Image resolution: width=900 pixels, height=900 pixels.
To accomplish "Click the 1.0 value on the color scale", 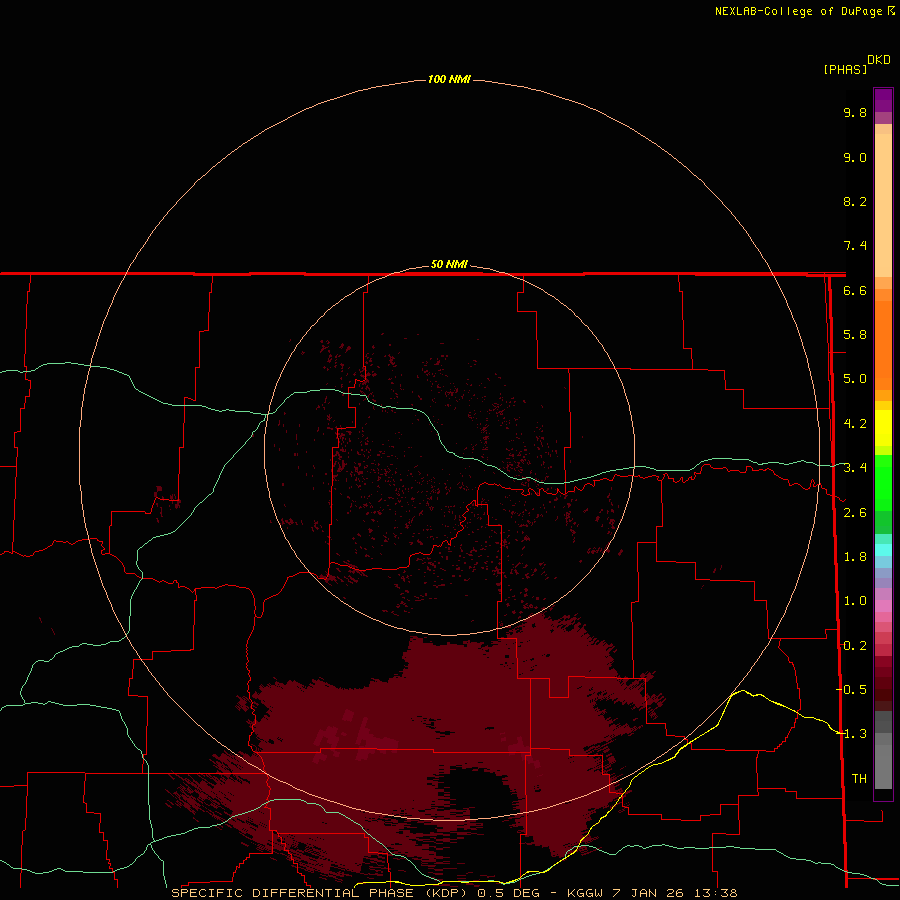I will pos(855,601).
